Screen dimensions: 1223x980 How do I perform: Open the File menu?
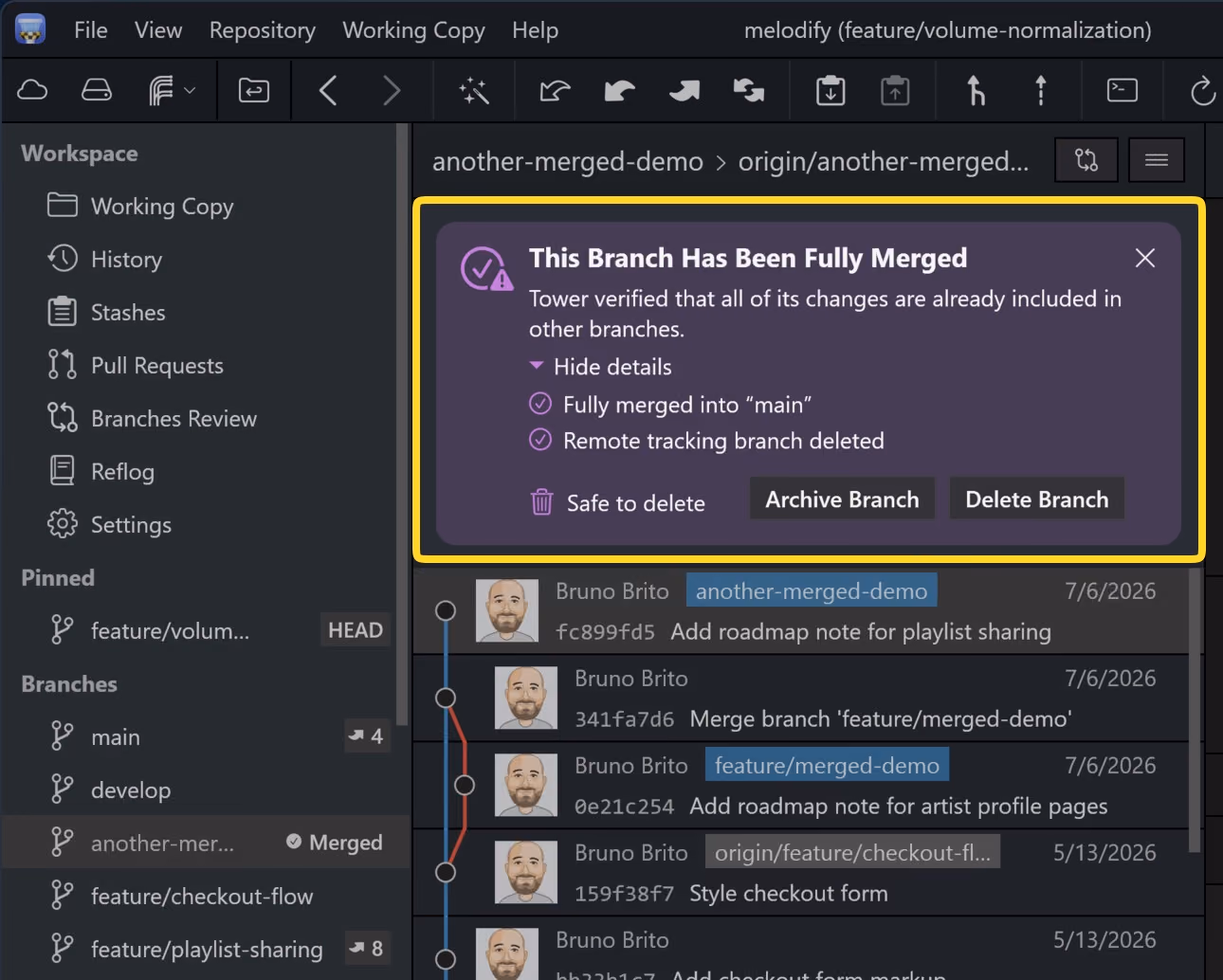[x=91, y=30]
